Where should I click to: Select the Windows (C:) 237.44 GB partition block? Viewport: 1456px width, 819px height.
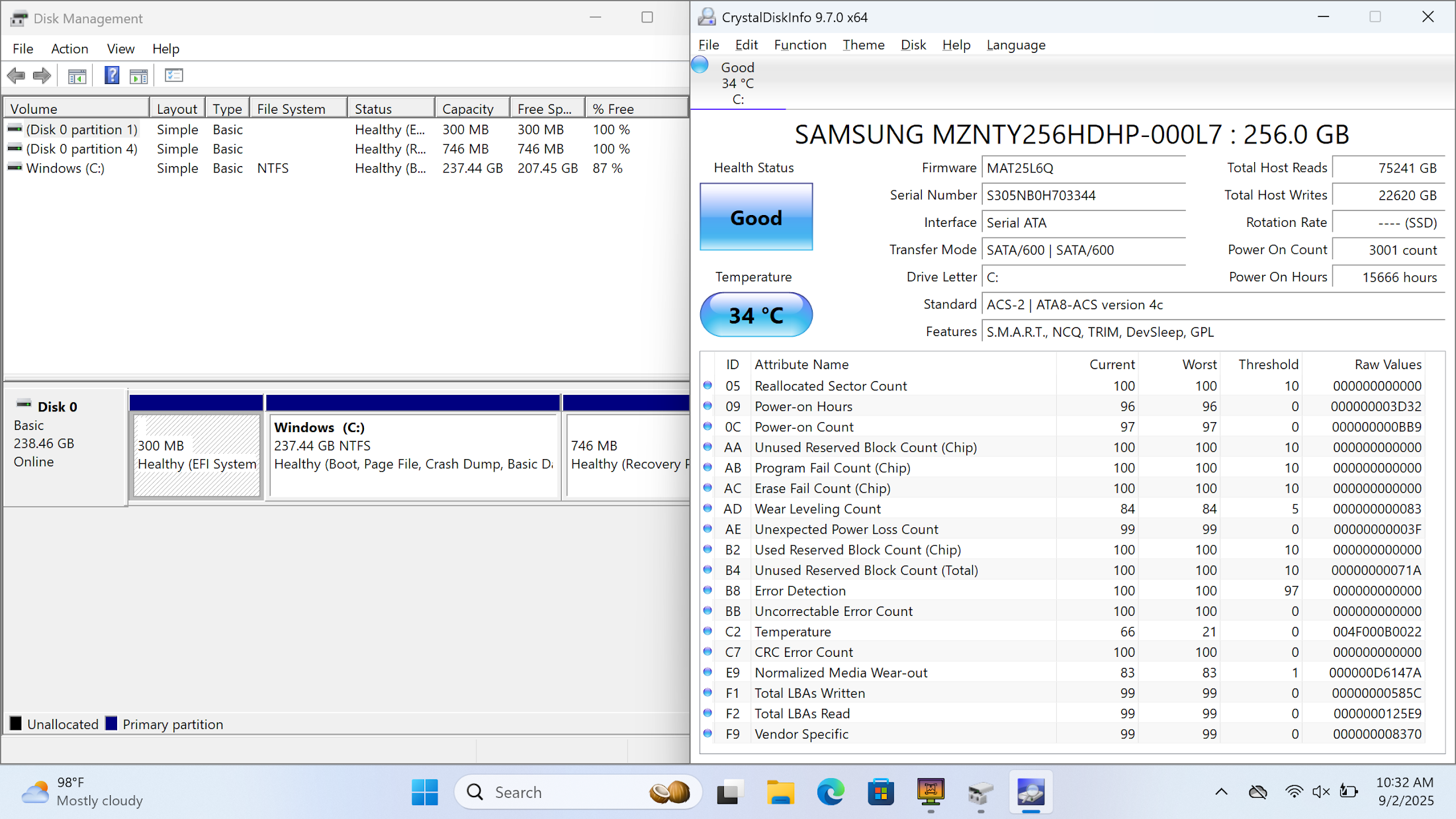point(413,455)
